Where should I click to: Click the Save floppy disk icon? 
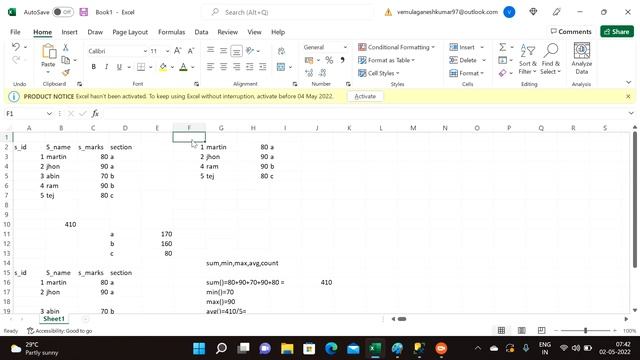tap(84, 12)
